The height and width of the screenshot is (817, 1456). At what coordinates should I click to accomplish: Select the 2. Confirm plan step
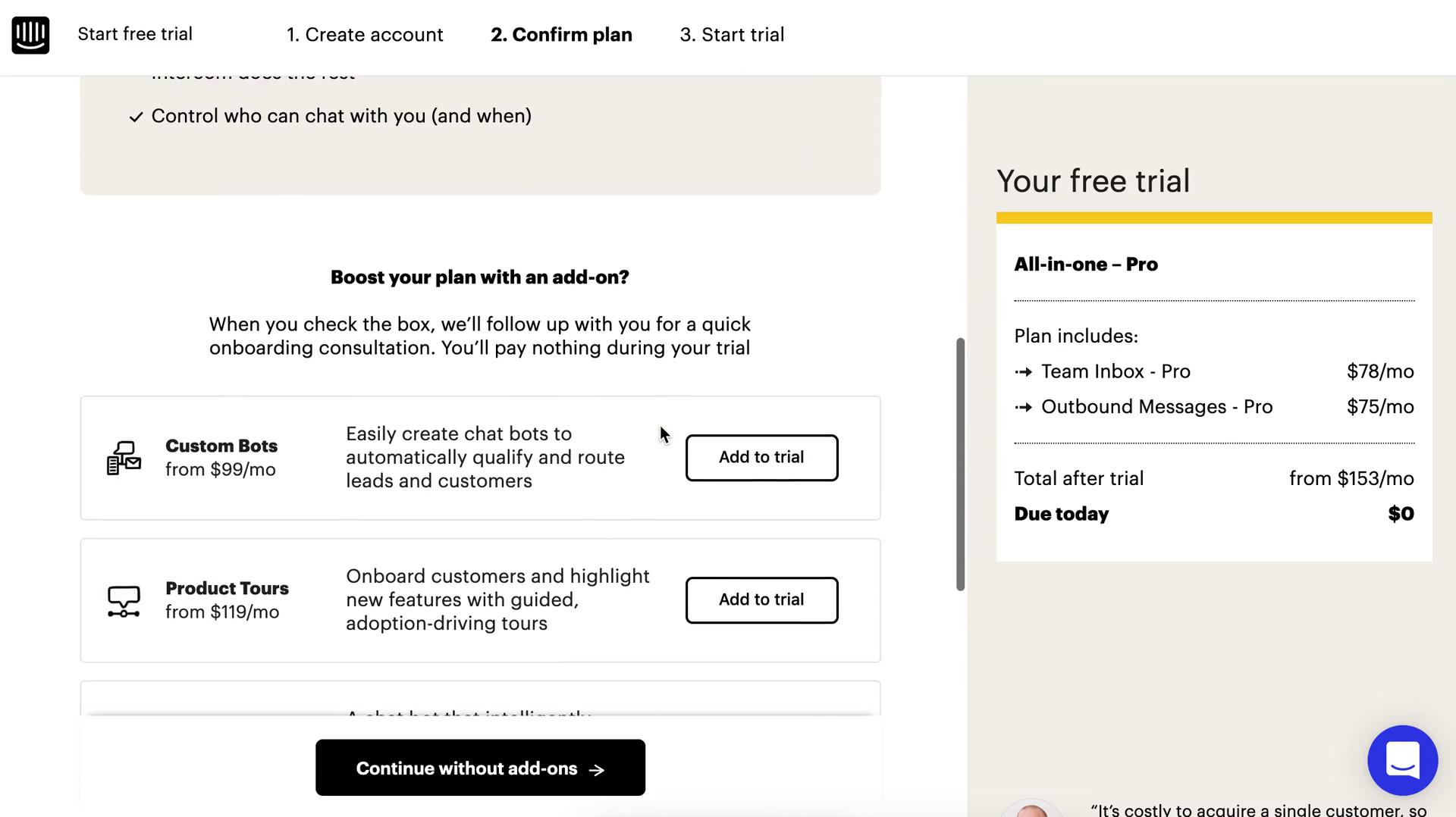(x=561, y=35)
